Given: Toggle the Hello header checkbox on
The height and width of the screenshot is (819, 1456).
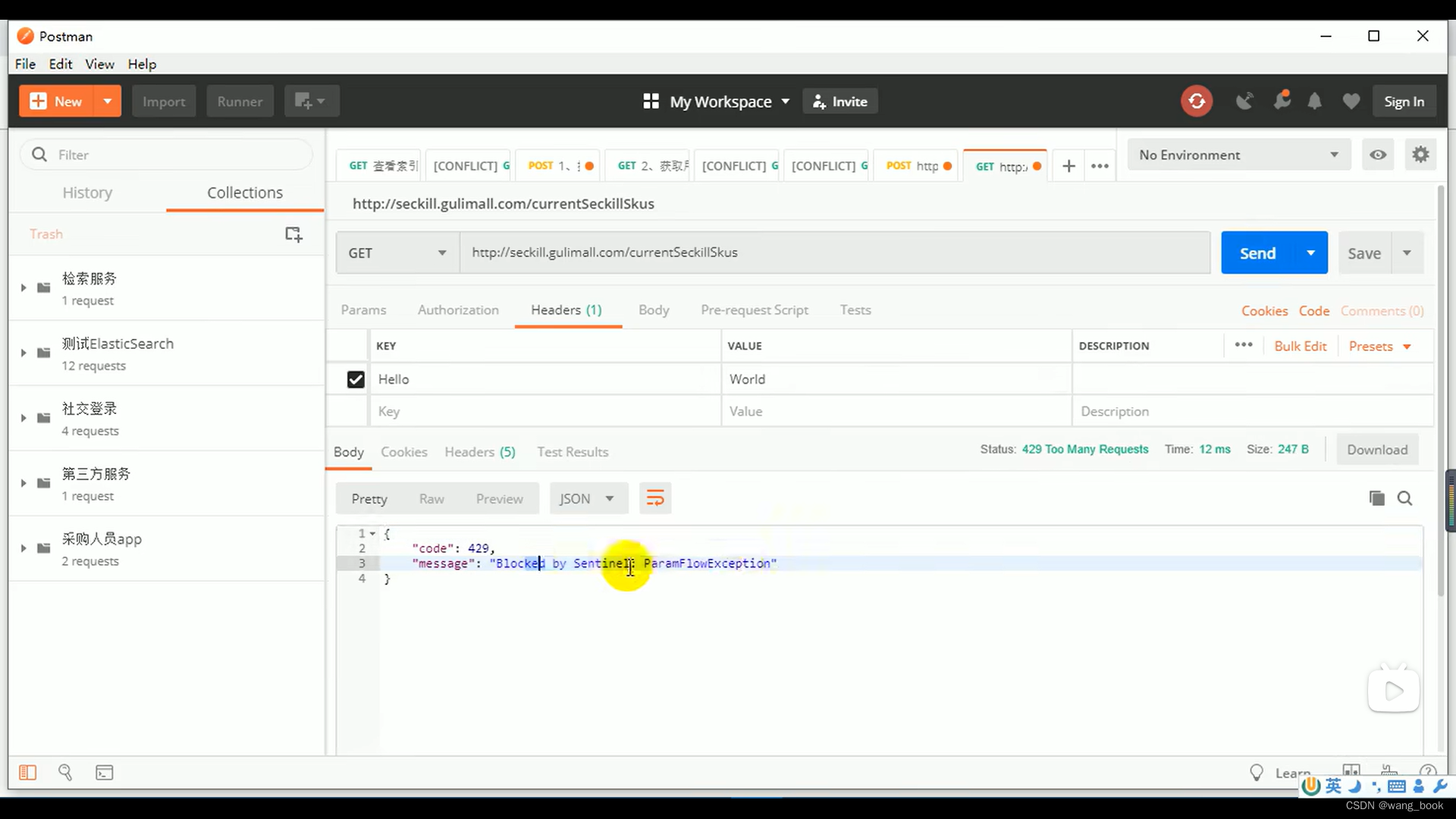Looking at the screenshot, I should 356,379.
